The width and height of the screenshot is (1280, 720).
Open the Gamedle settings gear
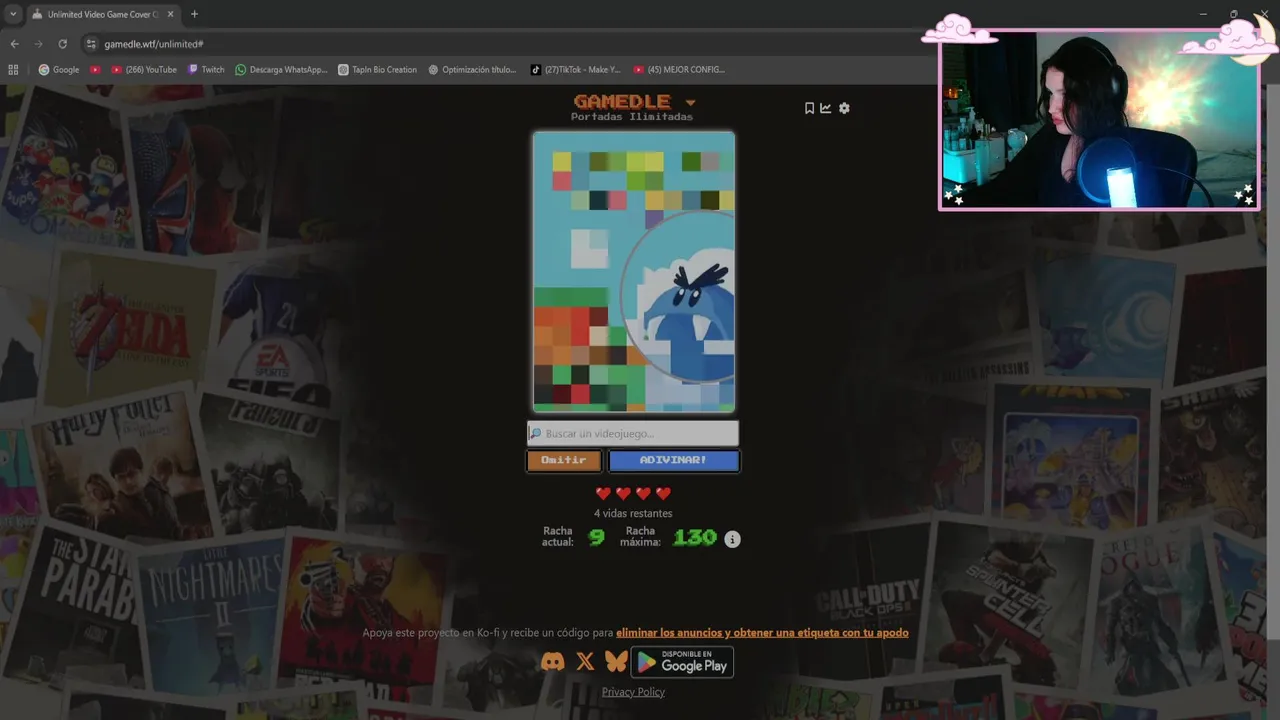click(844, 108)
